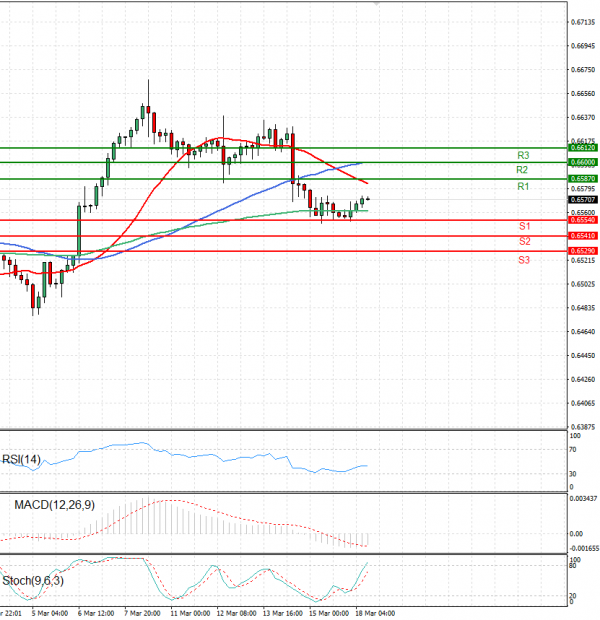Screen dimensions: 600x620
Task: Click the 0.63875 price axis value
Action: 583,427
